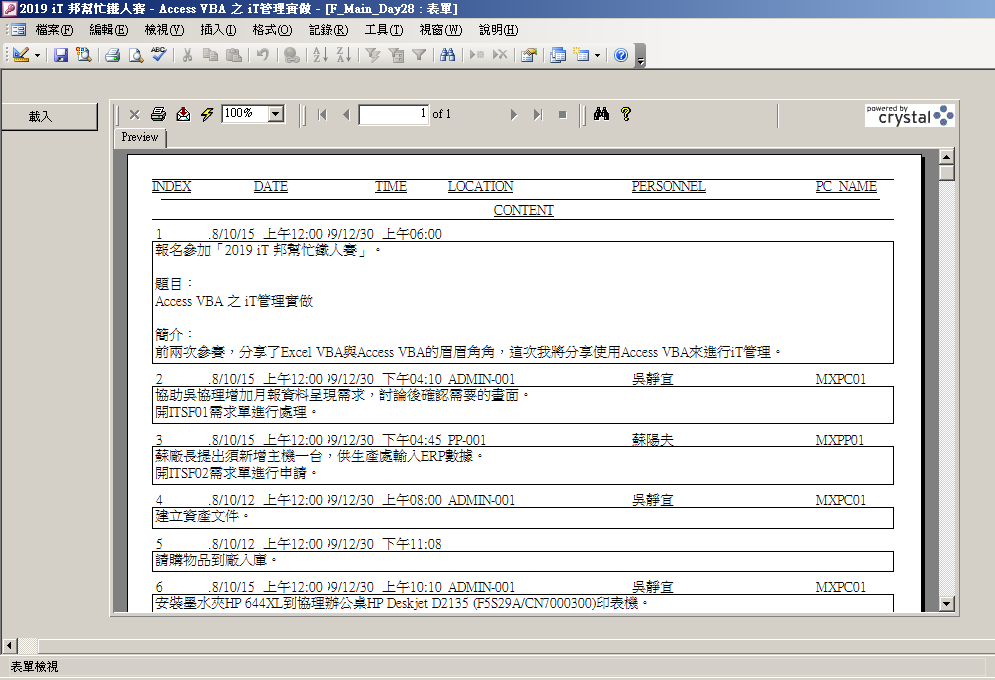The height and width of the screenshot is (680, 995).
Task: Open the properties icon
Action: click(x=529, y=55)
